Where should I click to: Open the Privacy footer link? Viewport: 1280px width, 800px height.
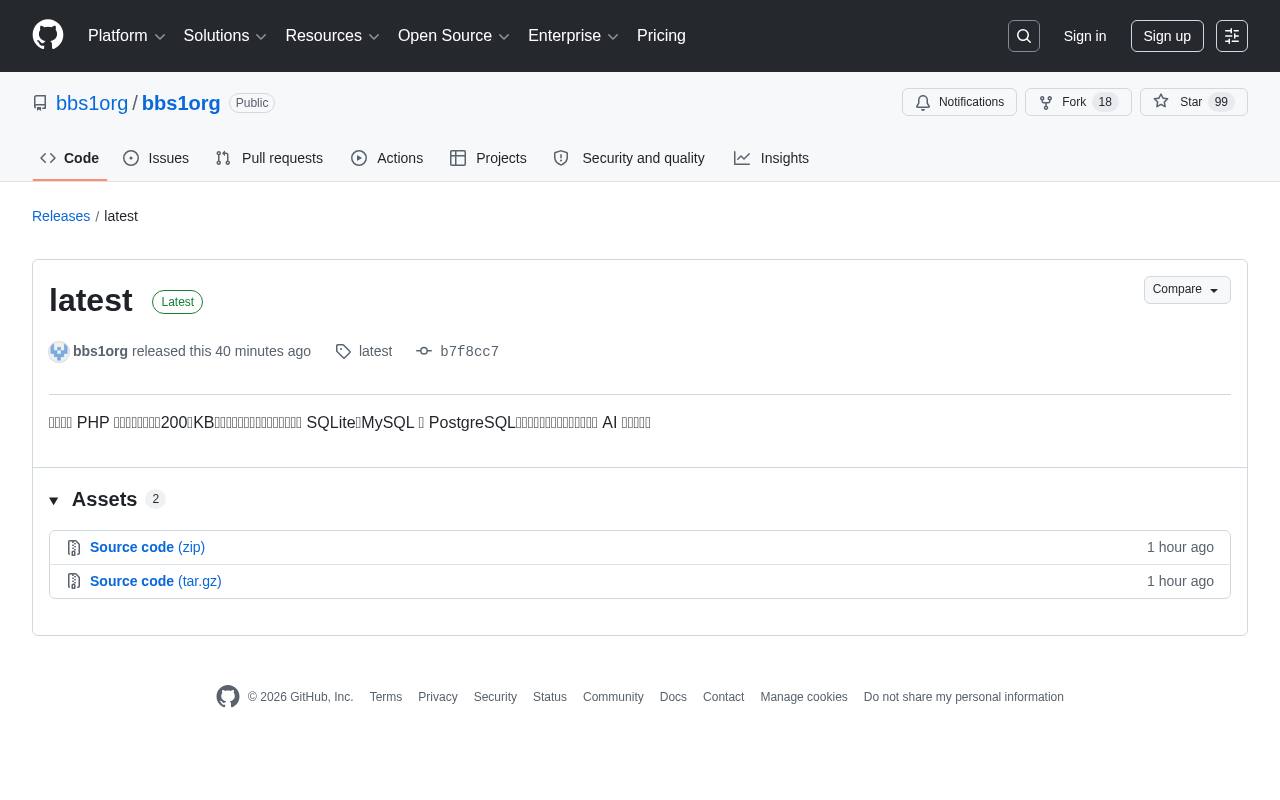(438, 697)
